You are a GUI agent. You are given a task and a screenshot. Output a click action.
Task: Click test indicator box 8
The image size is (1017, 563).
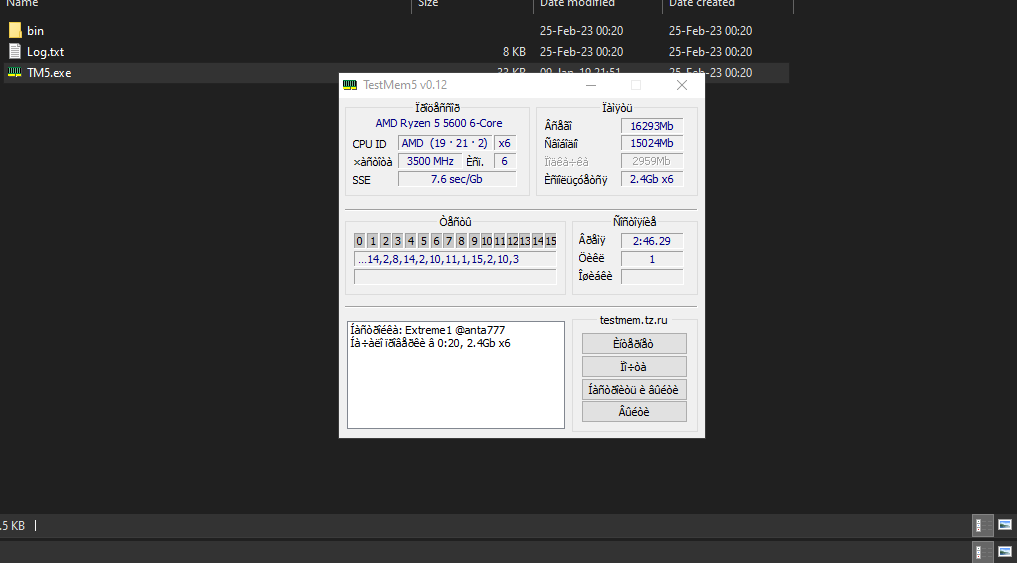(x=461, y=241)
